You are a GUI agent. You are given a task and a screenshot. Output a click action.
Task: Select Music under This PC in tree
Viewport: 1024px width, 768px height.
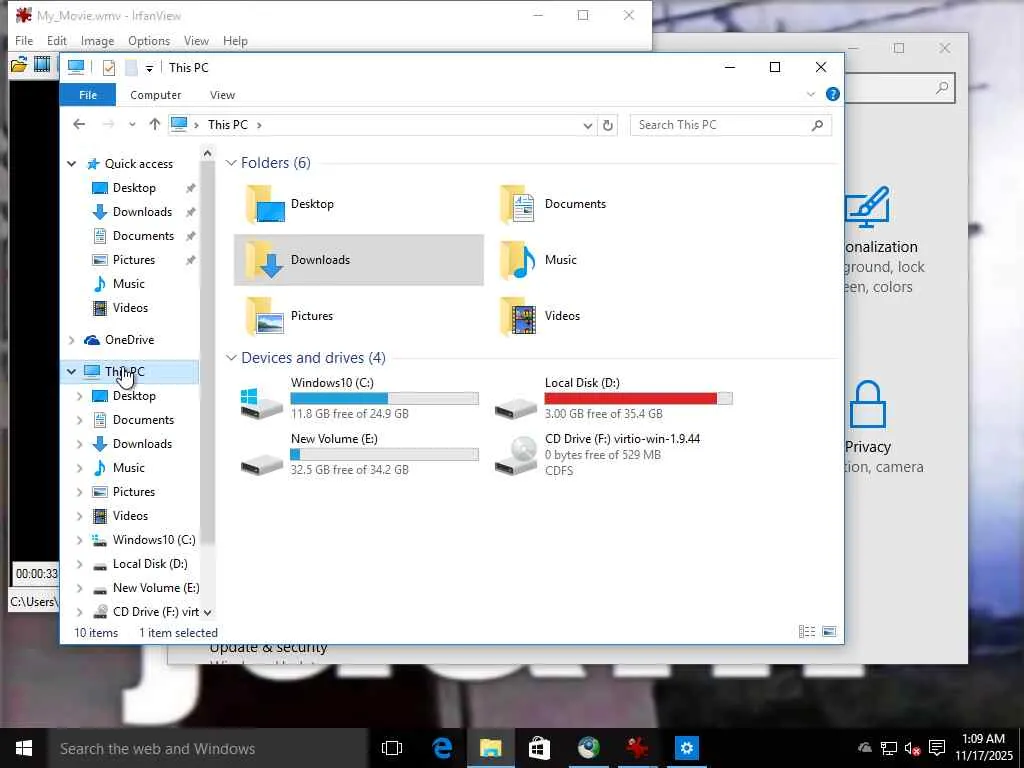[x=129, y=468]
